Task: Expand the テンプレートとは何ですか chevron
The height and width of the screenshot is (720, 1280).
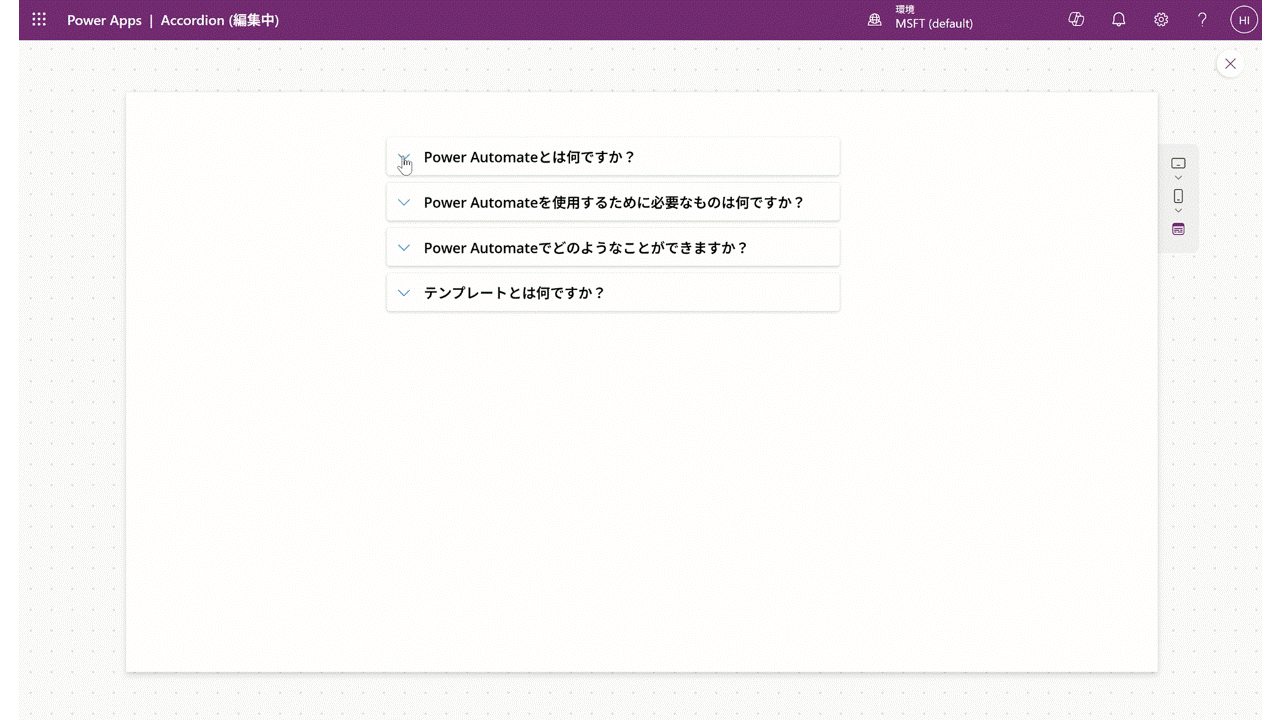Action: click(x=404, y=293)
